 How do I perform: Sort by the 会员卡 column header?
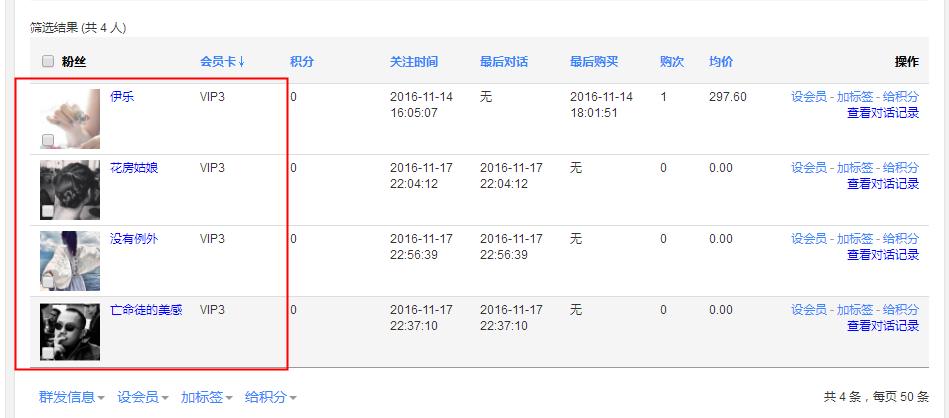click(x=222, y=62)
